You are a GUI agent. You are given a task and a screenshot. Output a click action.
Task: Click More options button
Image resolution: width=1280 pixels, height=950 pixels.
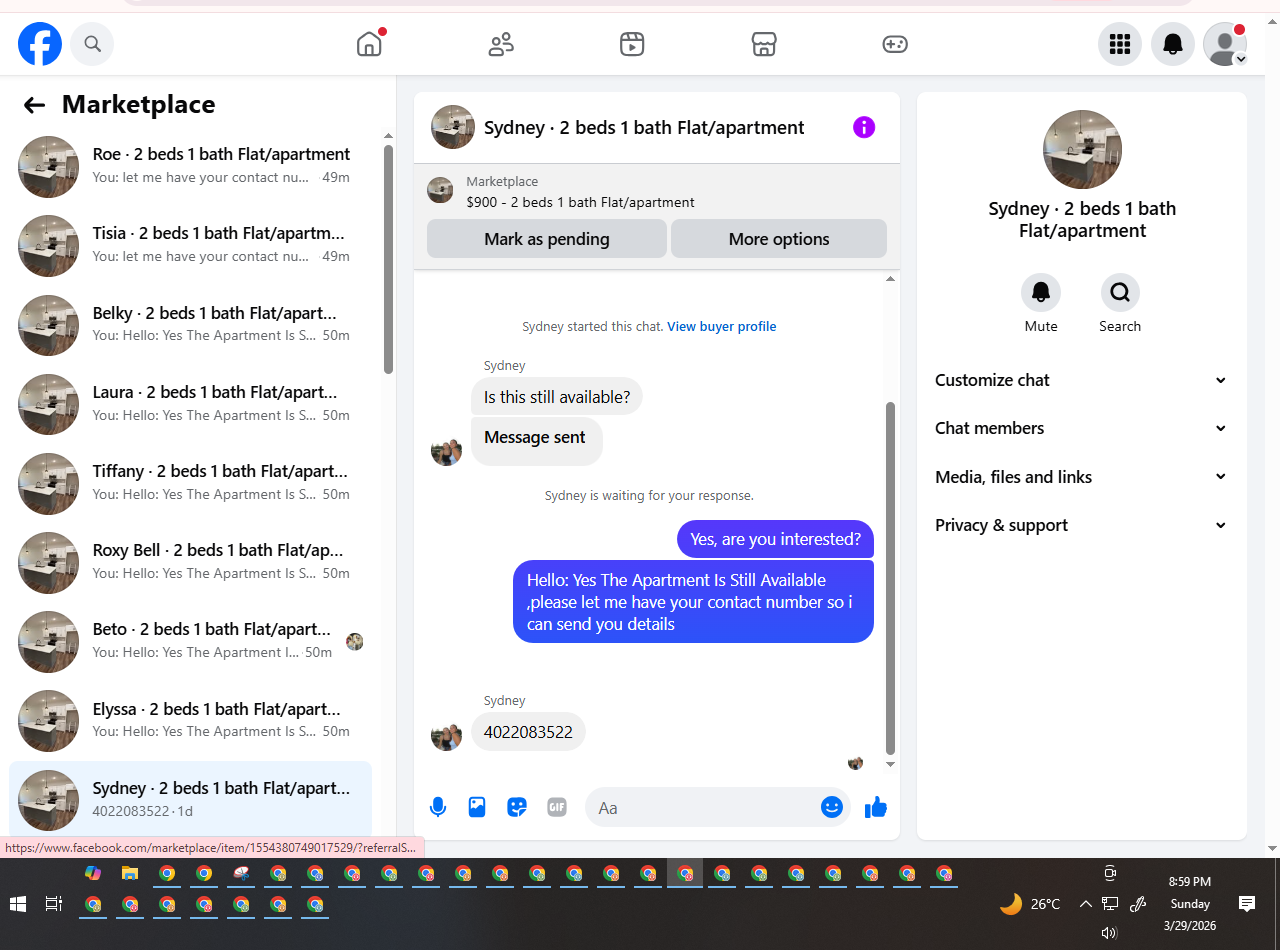779,239
